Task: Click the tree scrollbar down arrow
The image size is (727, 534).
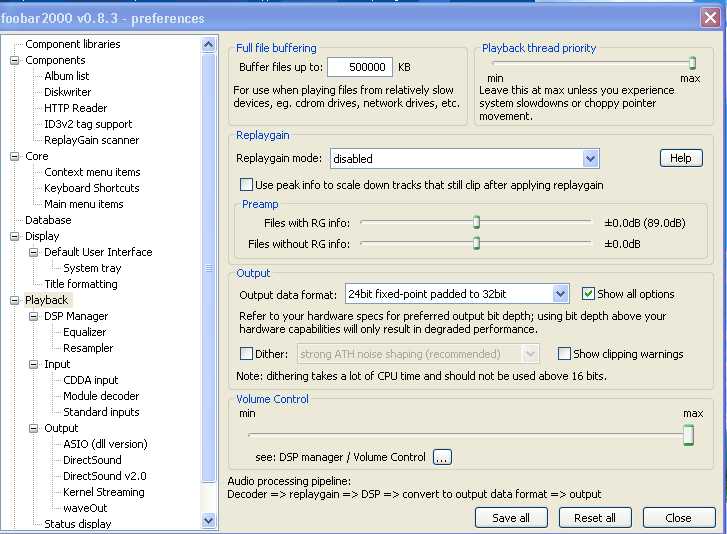Action: (209, 521)
